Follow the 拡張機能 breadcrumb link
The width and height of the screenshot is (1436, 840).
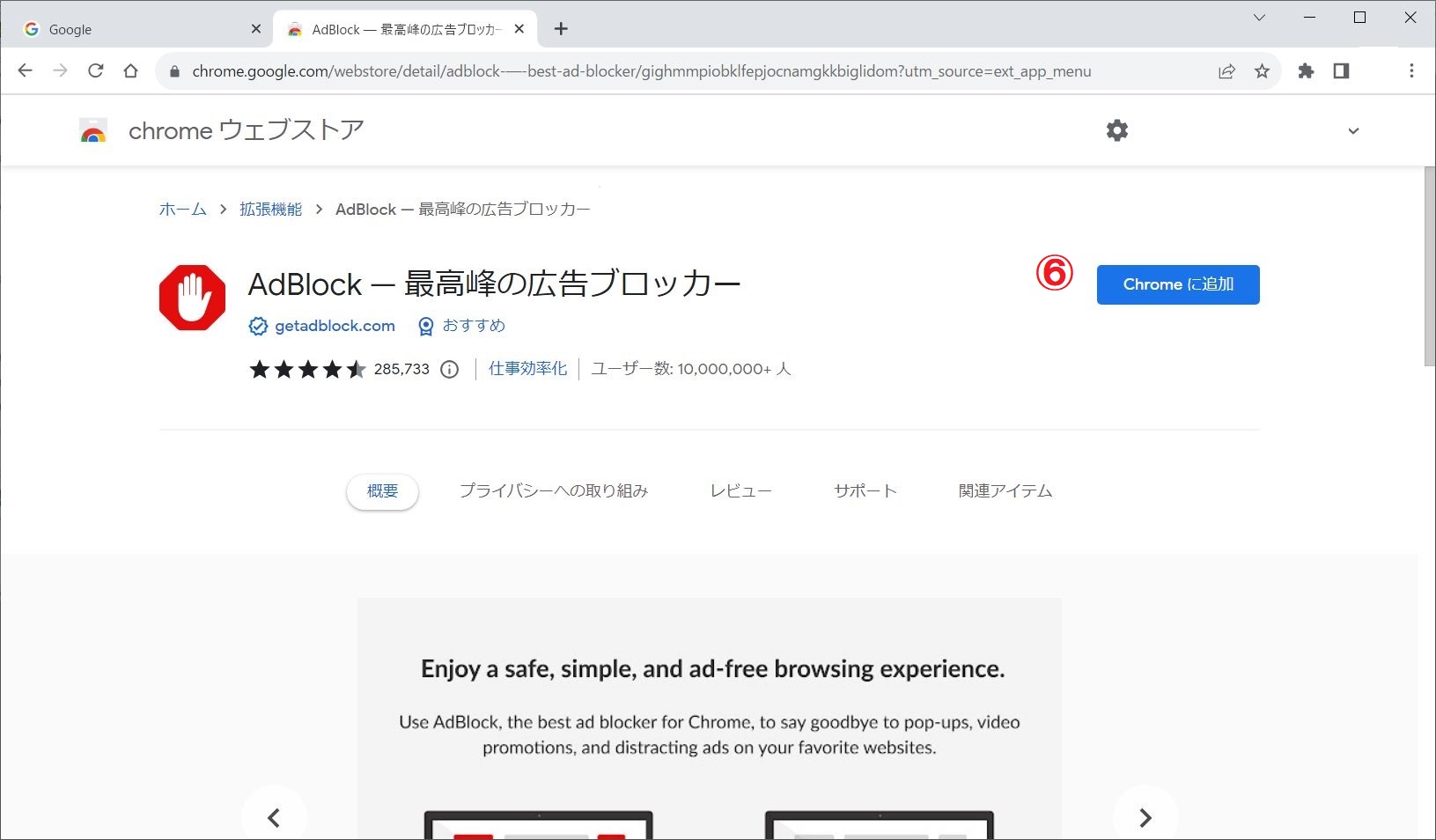(x=271, y=210)
